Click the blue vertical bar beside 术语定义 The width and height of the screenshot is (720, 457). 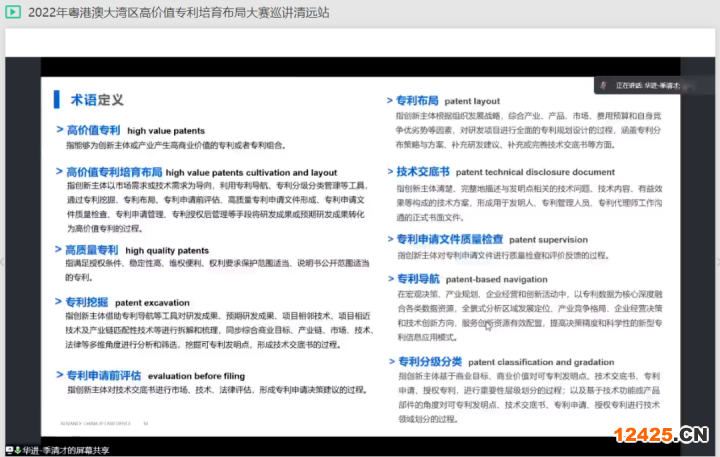point(54,100)
